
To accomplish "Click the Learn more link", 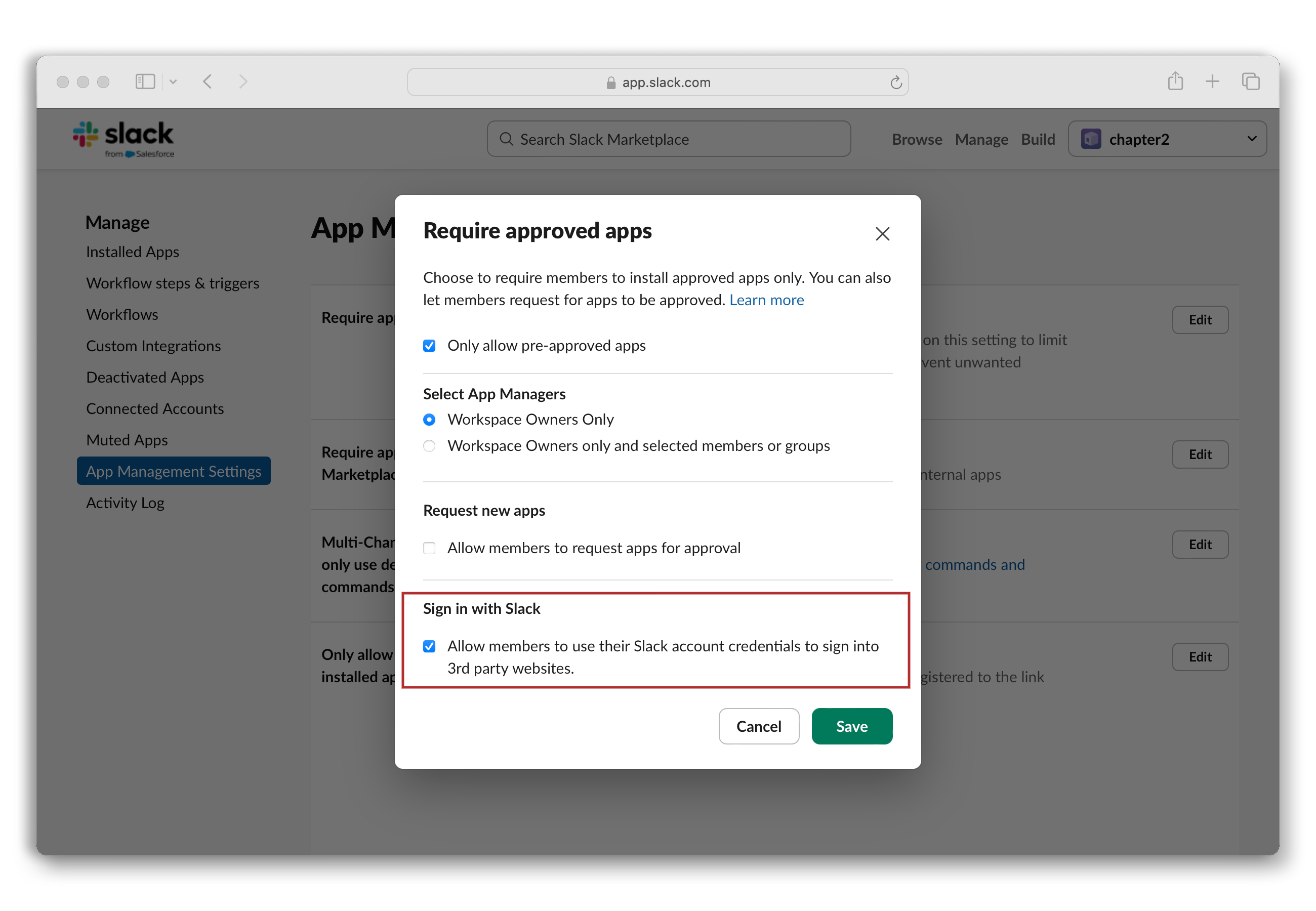I will pyautogui.click(x=766, y=300).
